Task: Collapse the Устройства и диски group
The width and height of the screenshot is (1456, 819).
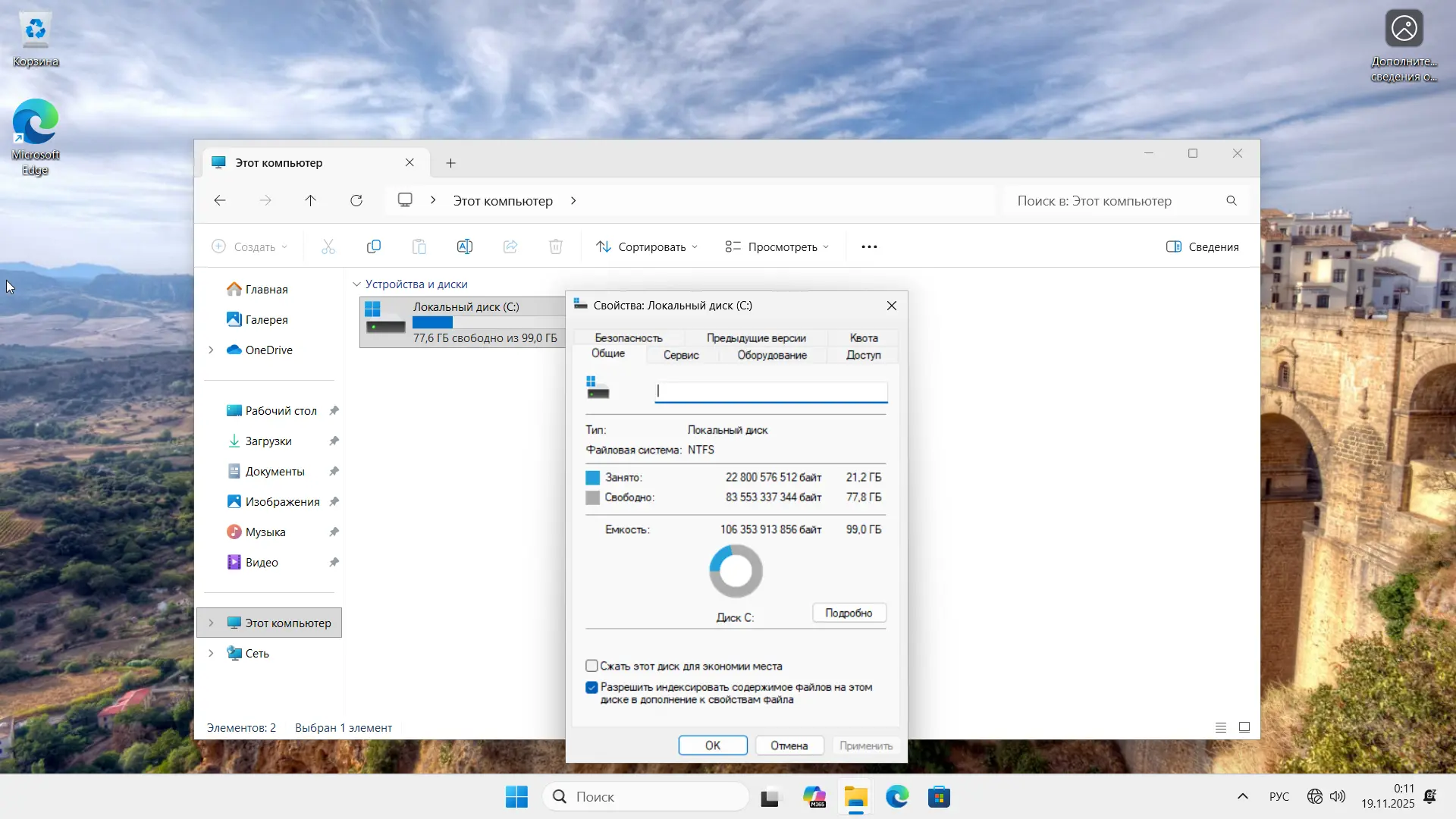Action: coord(356,284)
